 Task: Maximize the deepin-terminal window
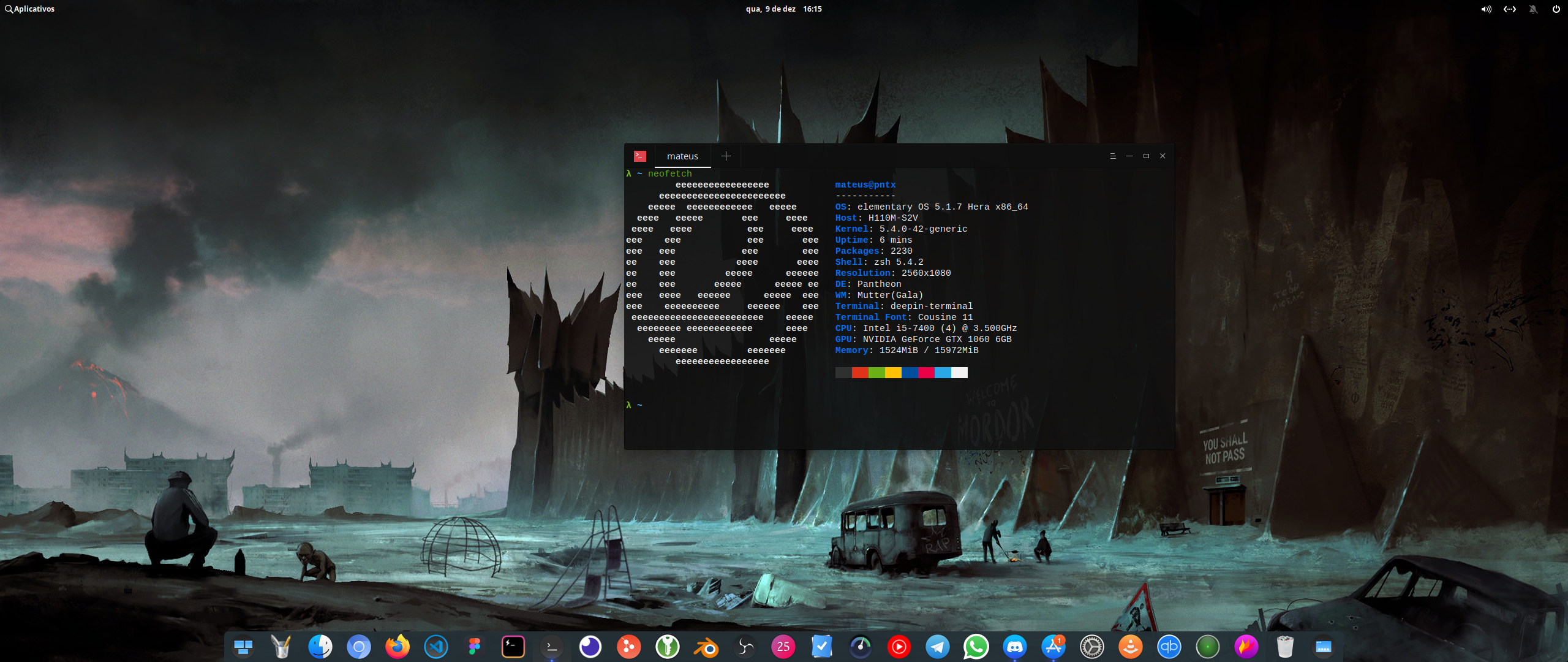[1146, 156]
